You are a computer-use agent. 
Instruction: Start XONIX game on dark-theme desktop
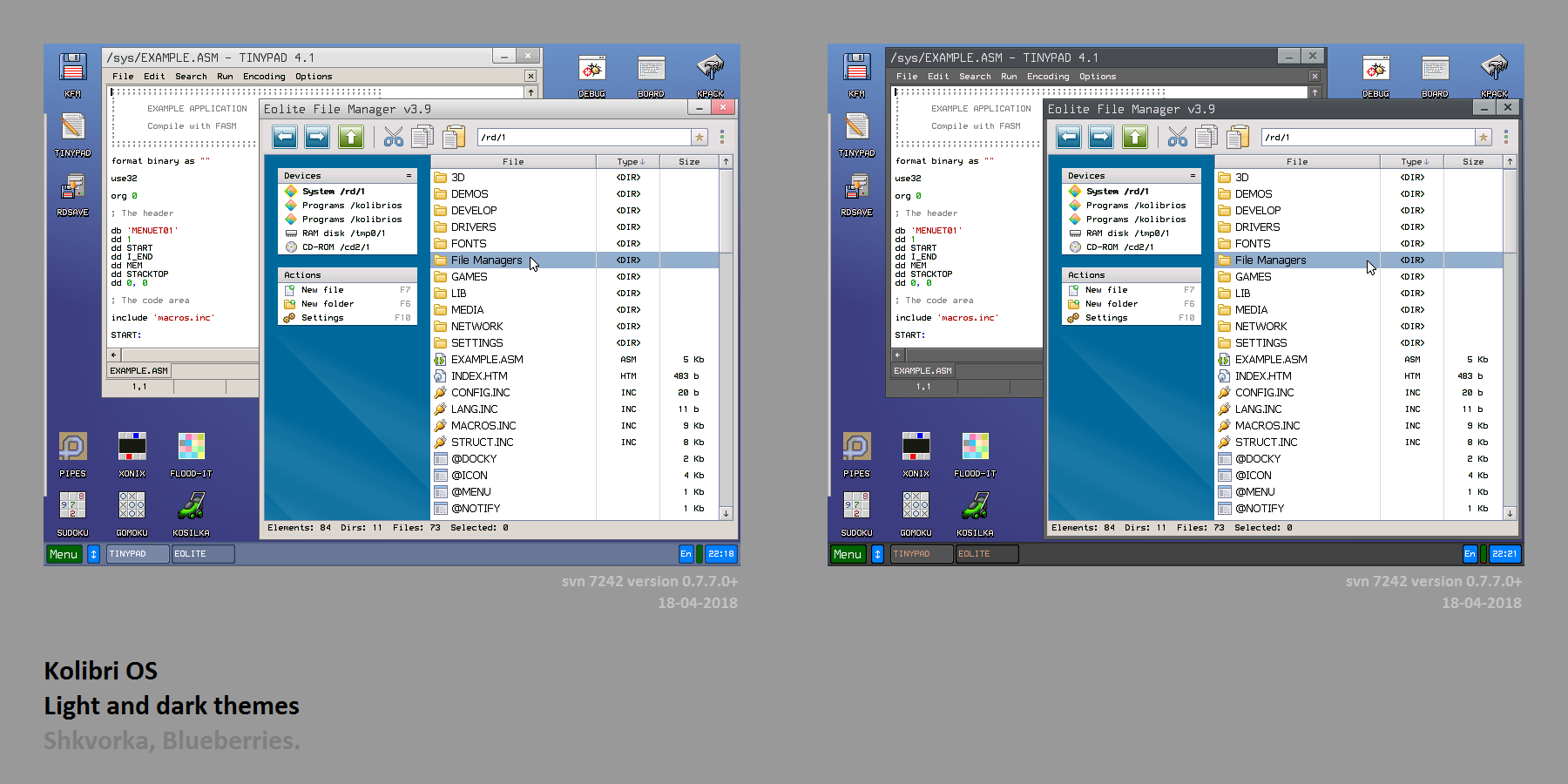pos(916,455)
